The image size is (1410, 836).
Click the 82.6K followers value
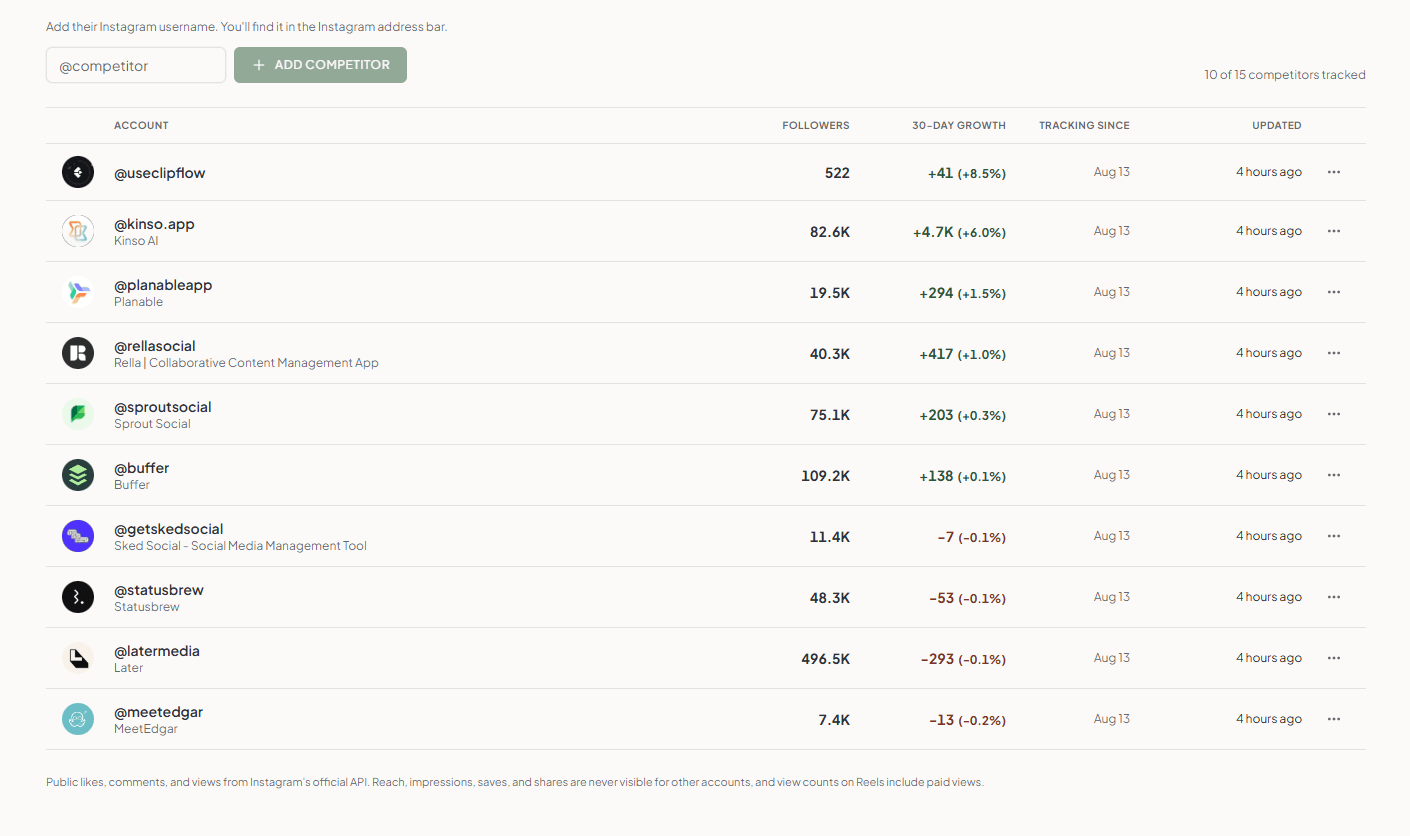click(x=830, y=232)
